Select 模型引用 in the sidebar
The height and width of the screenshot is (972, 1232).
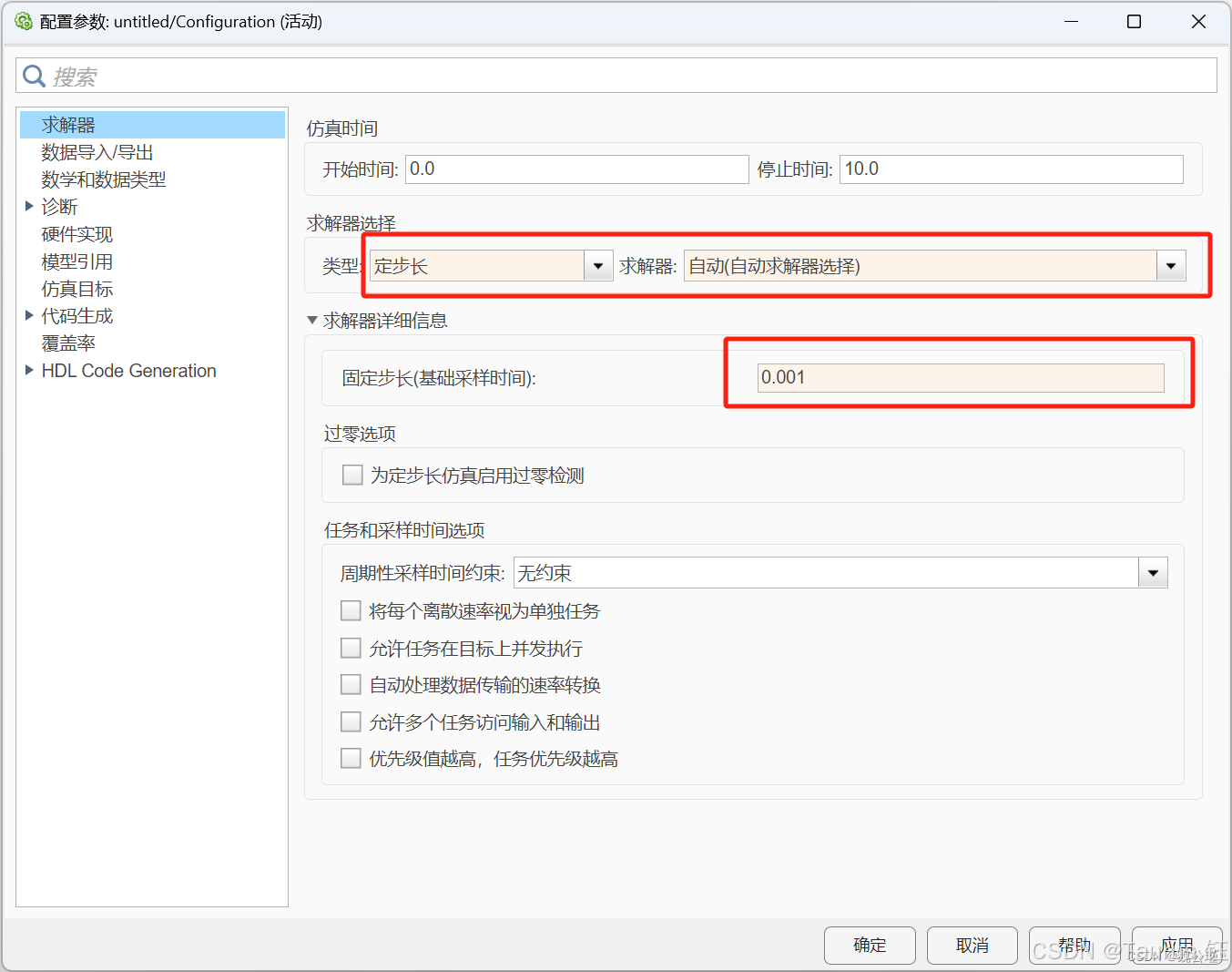click(x=76, y=261)
